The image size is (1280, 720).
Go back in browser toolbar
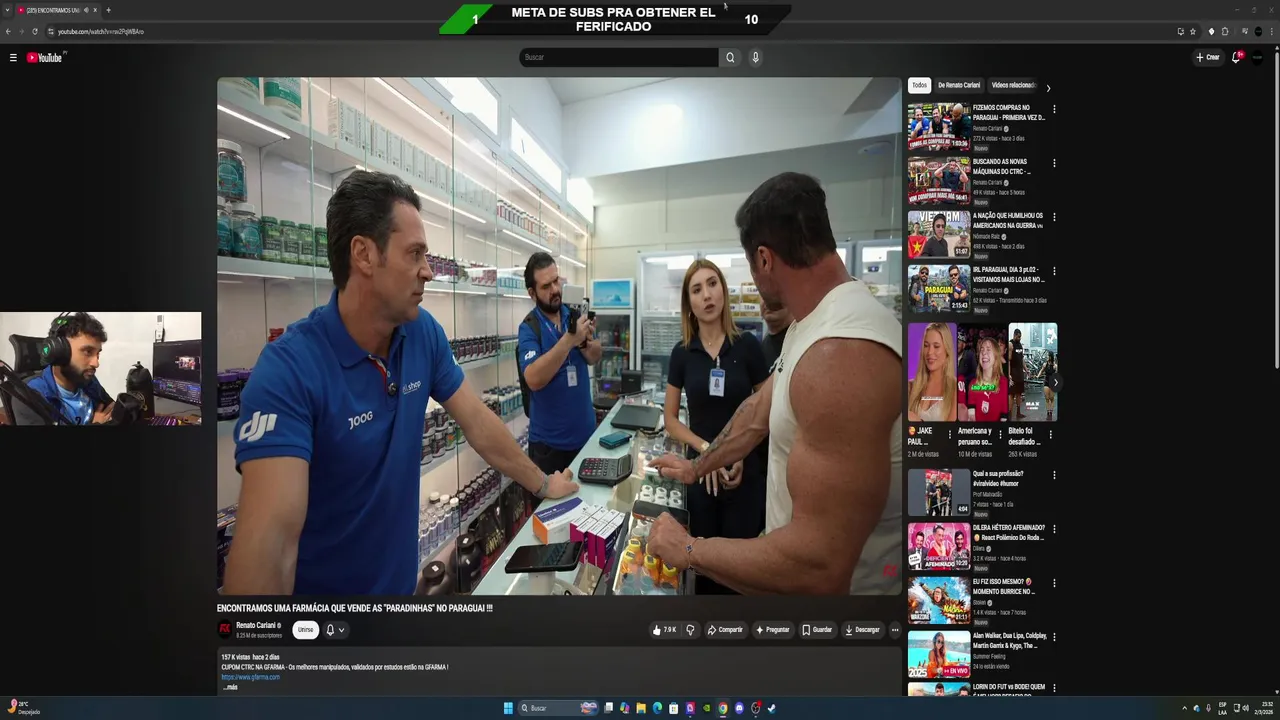[8, 31]
